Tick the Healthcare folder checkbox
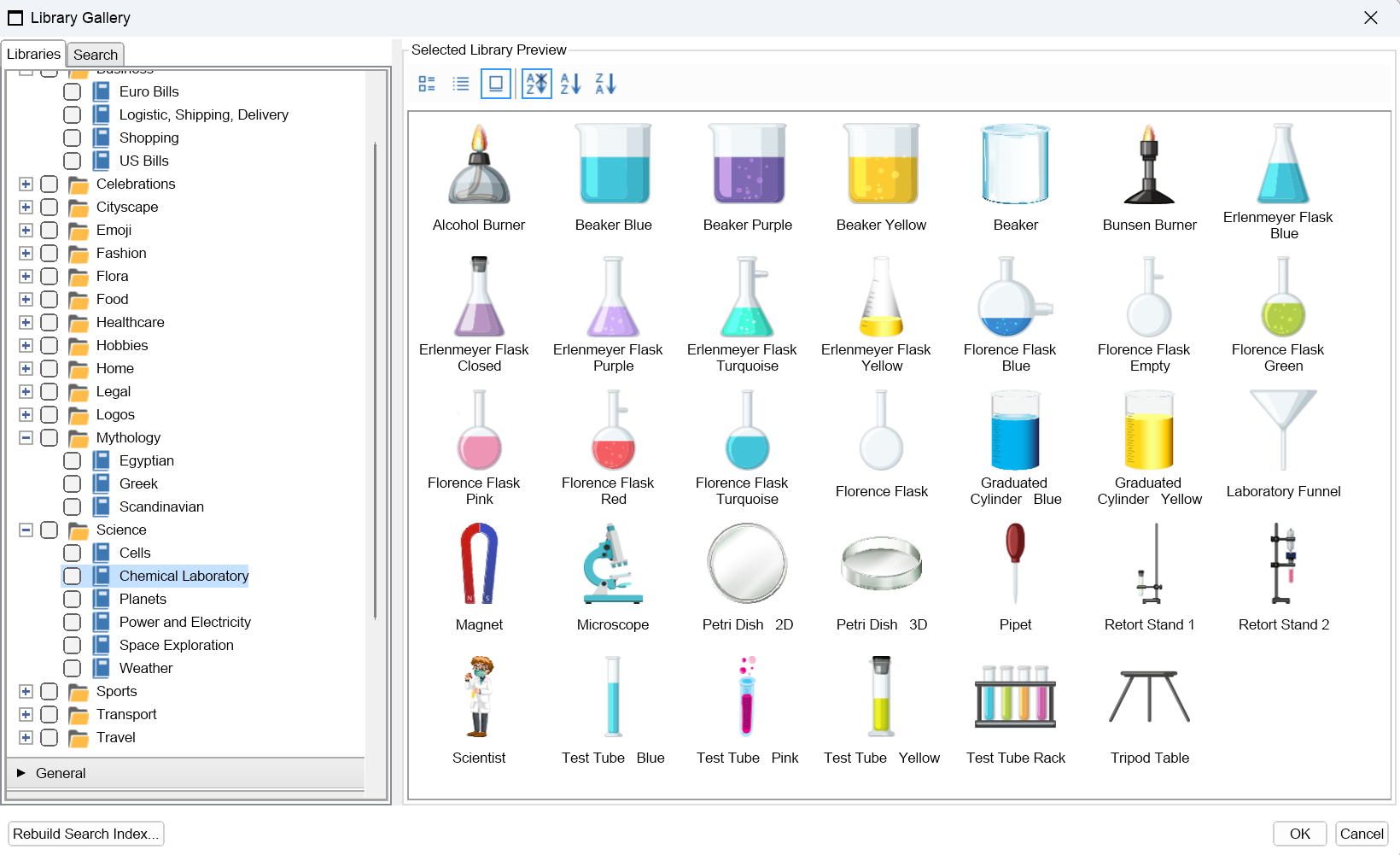This screenshot has height=855, width=1400. tap(50, 323)
